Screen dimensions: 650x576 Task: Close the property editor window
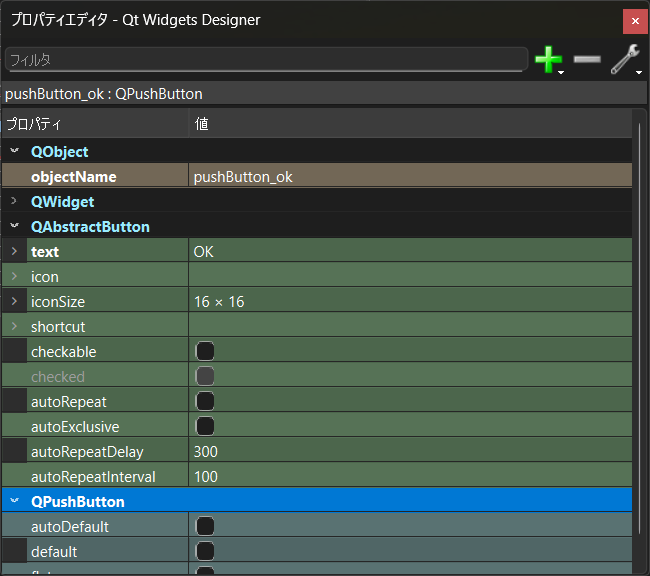pyautogui.click(x=632, y=20)
